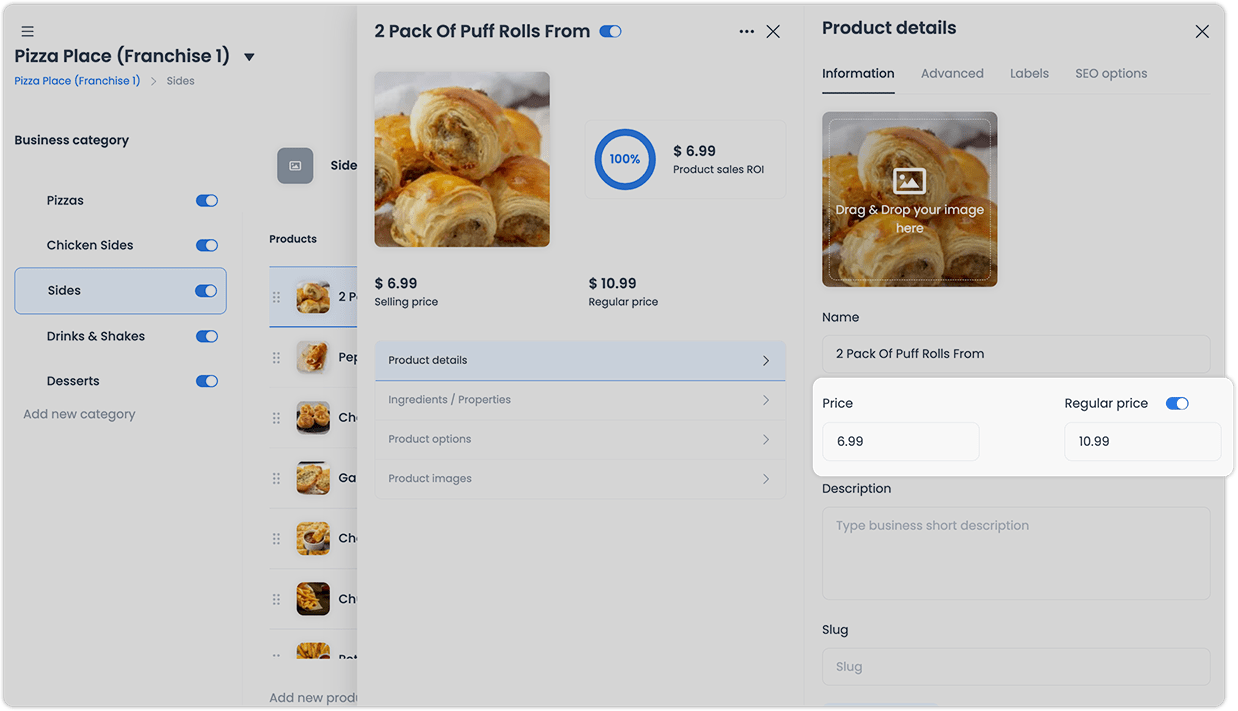The height and width of the screenshot is (711, 1238).
Task: Click the product Name input field
Action: [x=1016, y=354]
